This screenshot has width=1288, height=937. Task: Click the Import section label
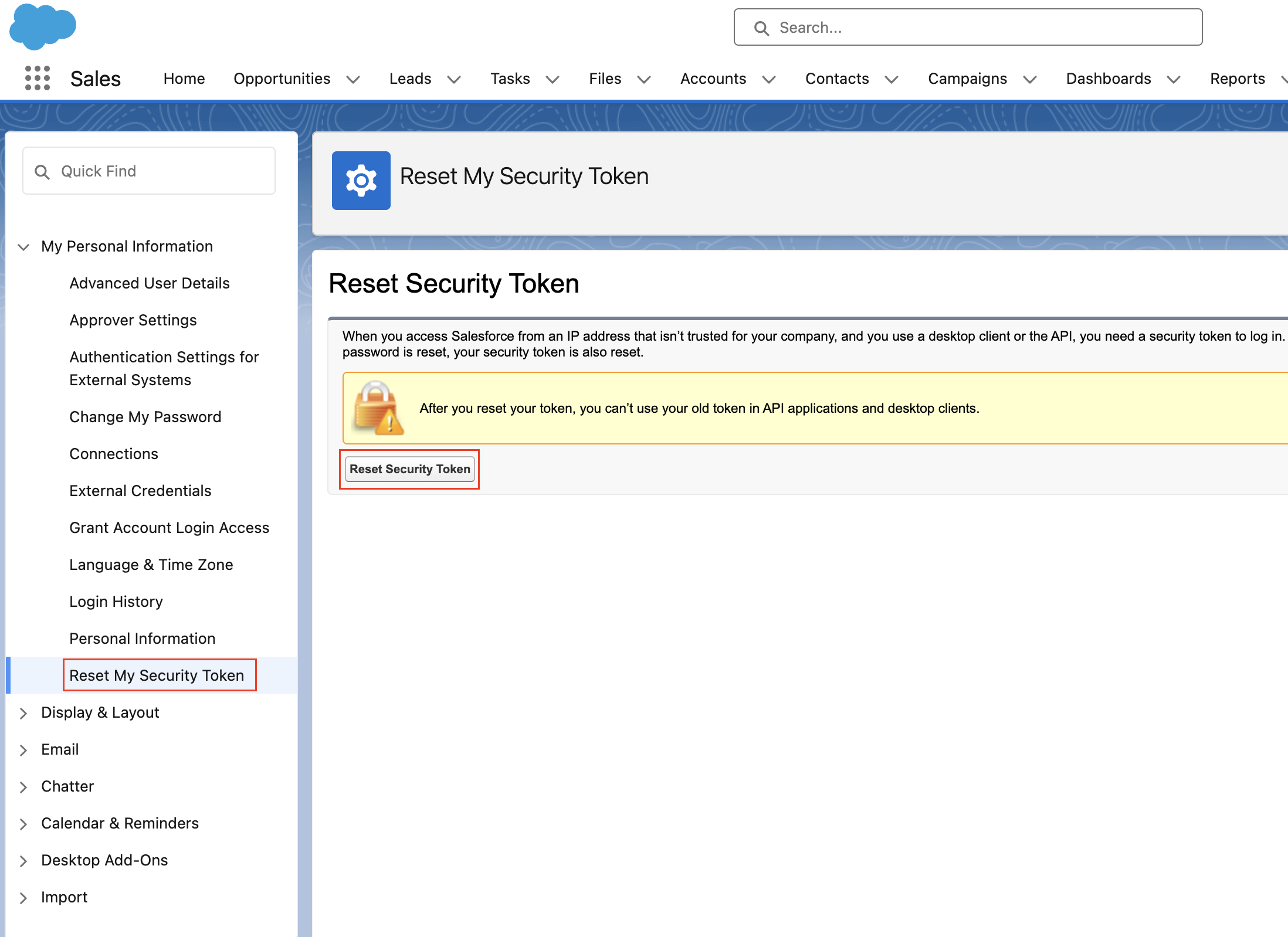(64, 897)
